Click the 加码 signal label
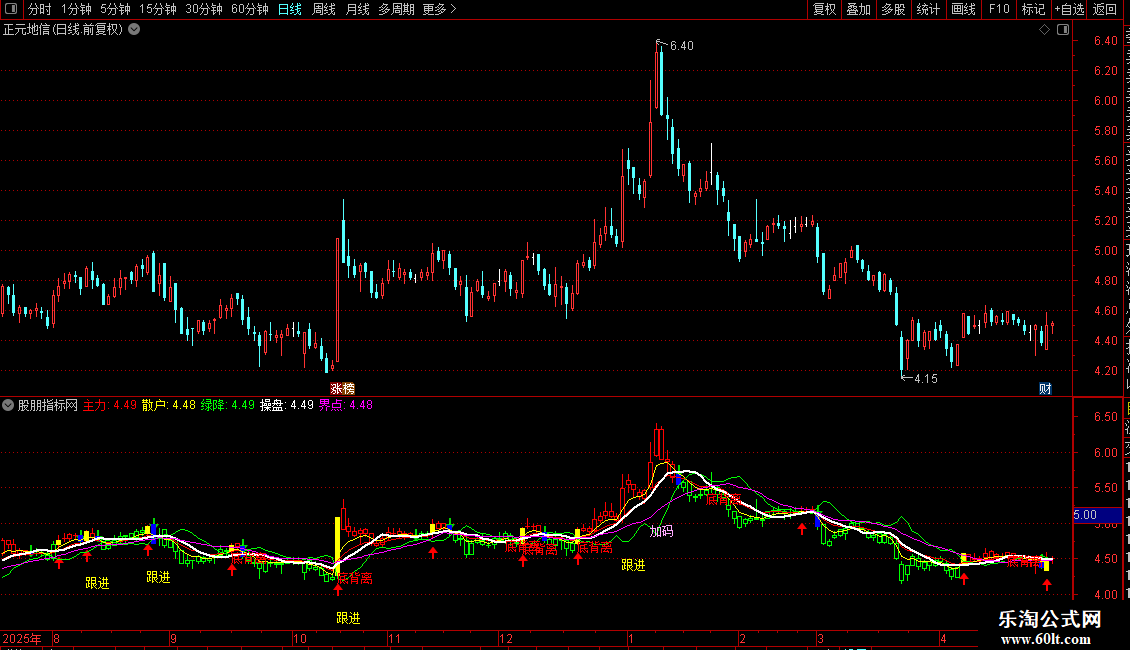Viewport: 1130px width, 650px height. coord(661,531)
